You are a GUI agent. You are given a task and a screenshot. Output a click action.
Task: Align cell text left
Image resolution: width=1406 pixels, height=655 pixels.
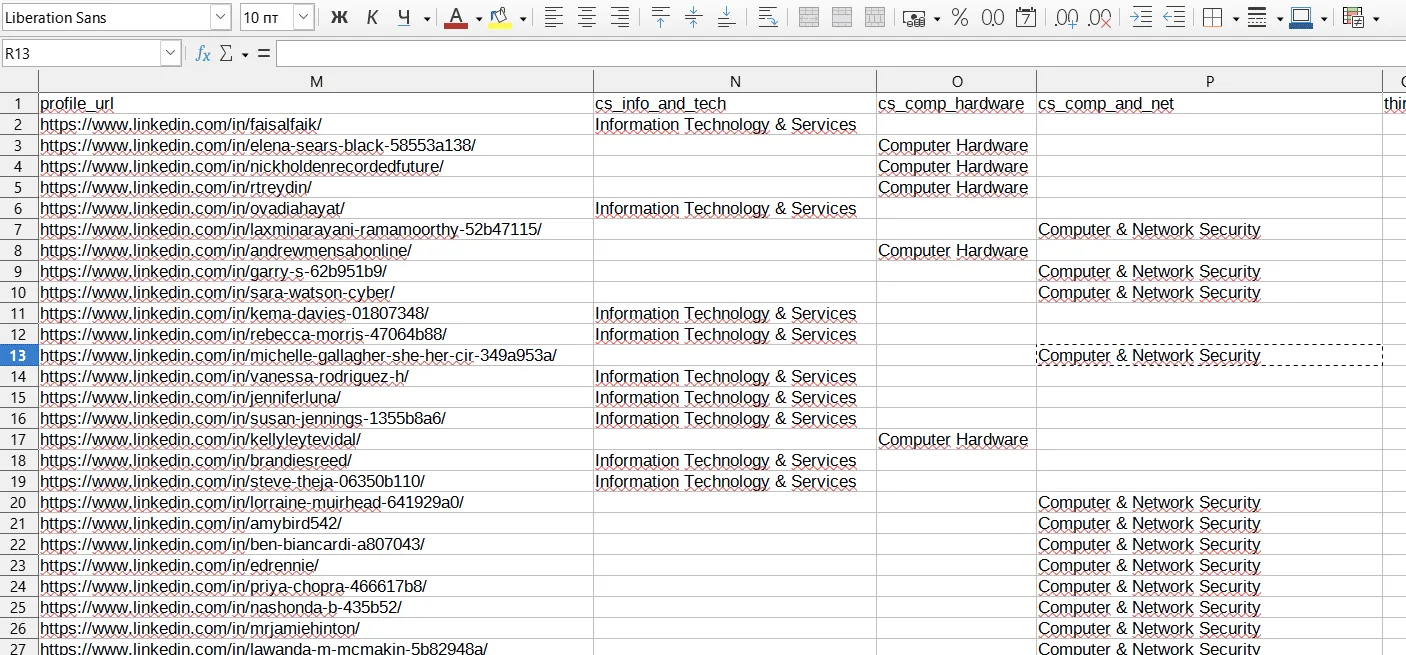553,17
